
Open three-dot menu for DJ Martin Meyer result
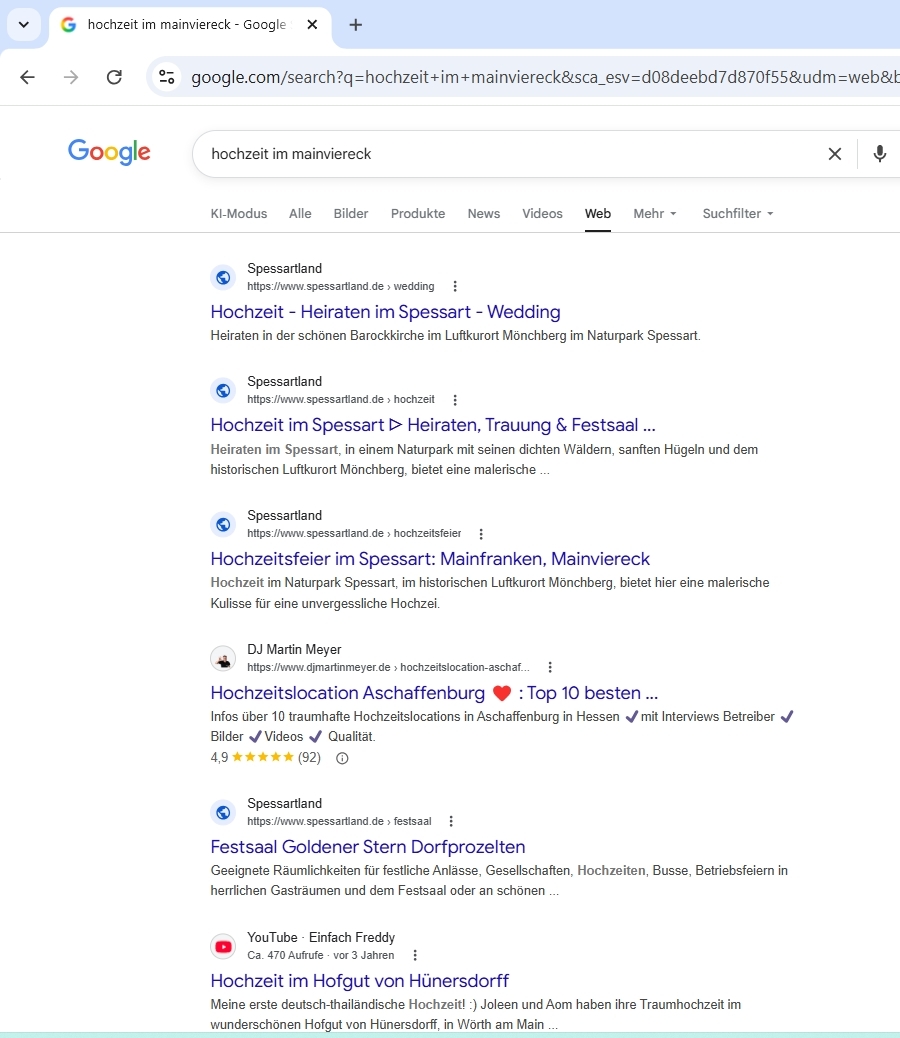click(x=550, y=667)
